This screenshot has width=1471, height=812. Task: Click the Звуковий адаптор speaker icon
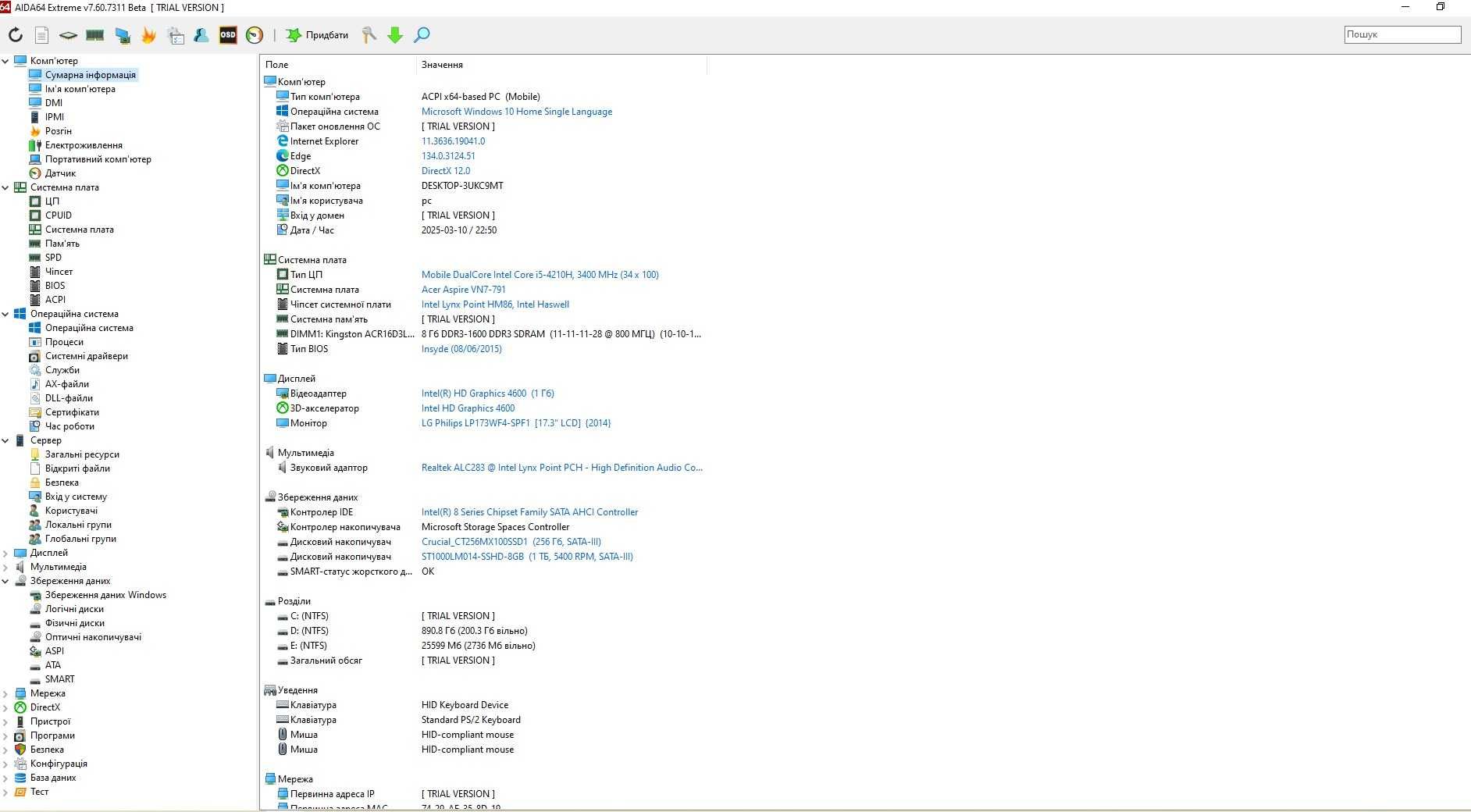tap(283, 468)
